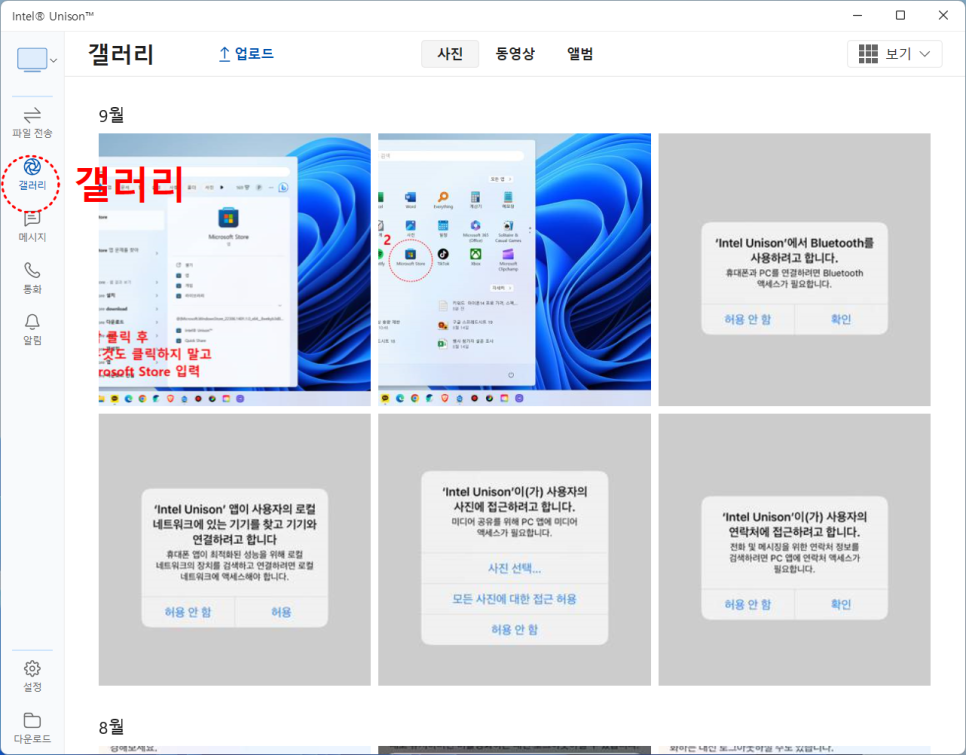Viewport: 966px width, 755px height.
Task: Open the photo access permission thumbnail
Action: coord(514,549)
